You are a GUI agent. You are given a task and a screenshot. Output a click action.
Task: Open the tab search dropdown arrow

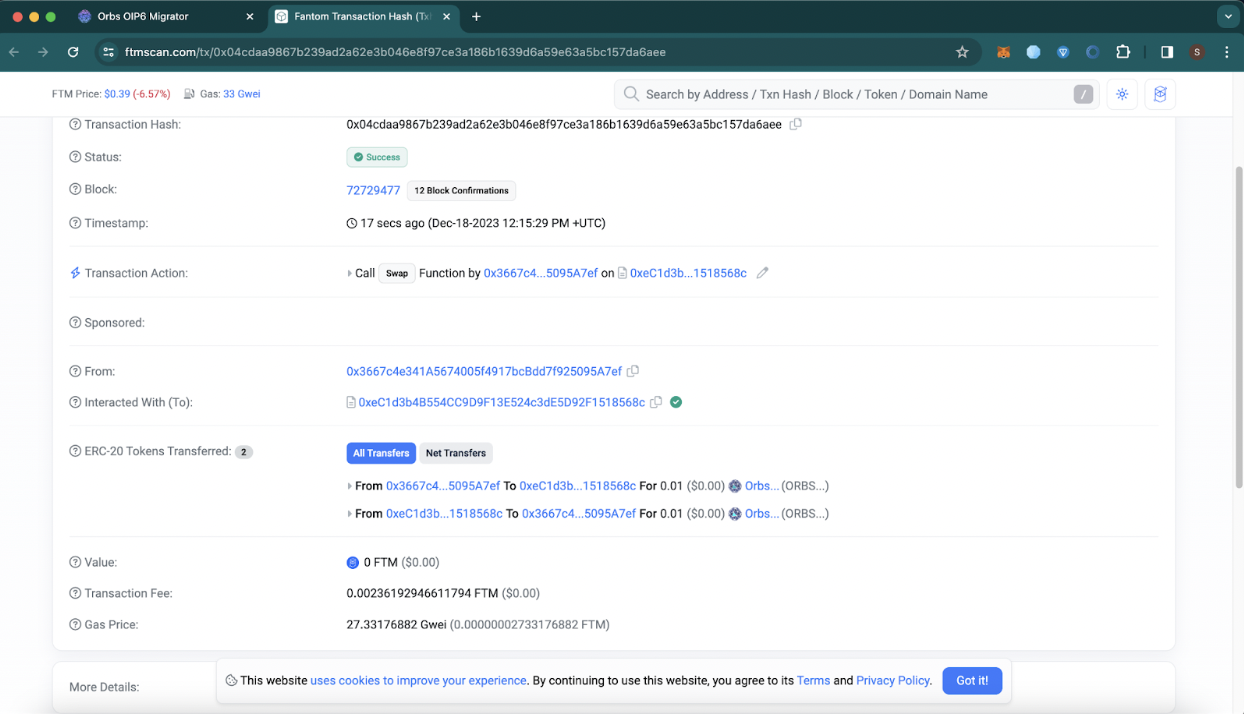1228,16
